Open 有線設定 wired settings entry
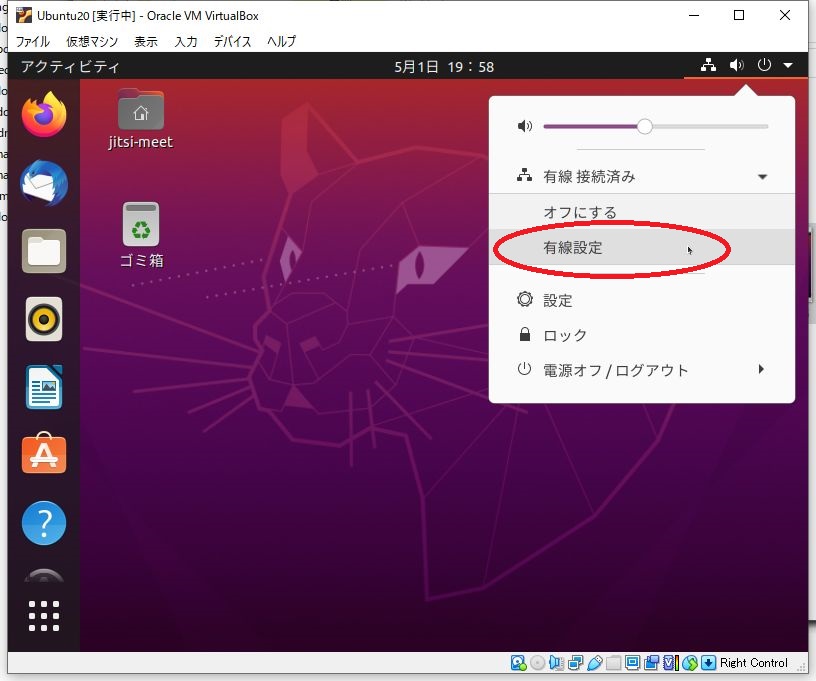This screenshot has width=816, height=681. pyautogui.click(x=642, y=248)
